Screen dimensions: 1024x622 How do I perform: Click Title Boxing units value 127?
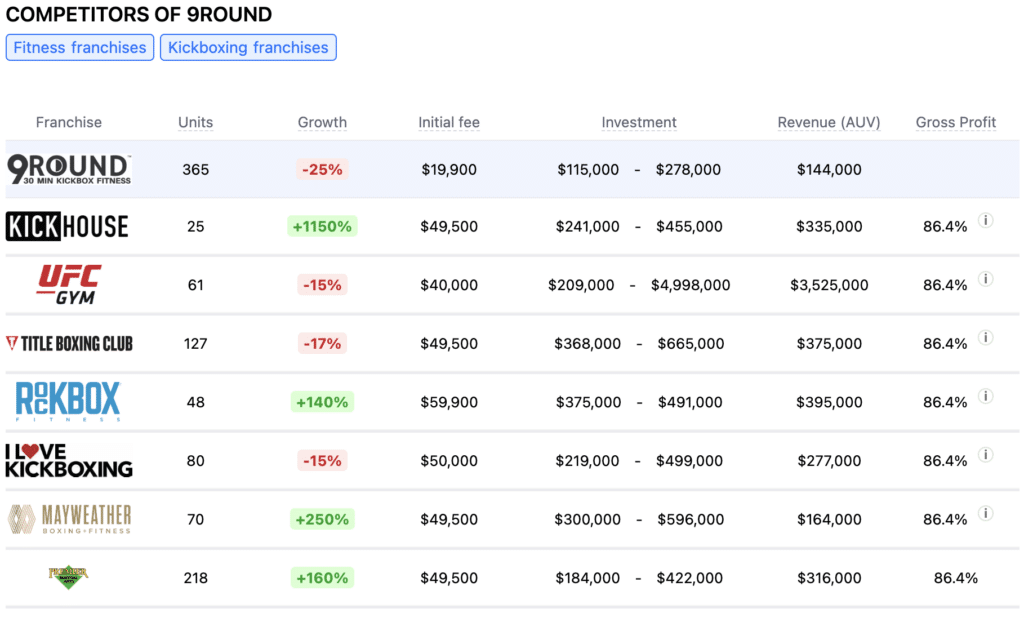195,344
